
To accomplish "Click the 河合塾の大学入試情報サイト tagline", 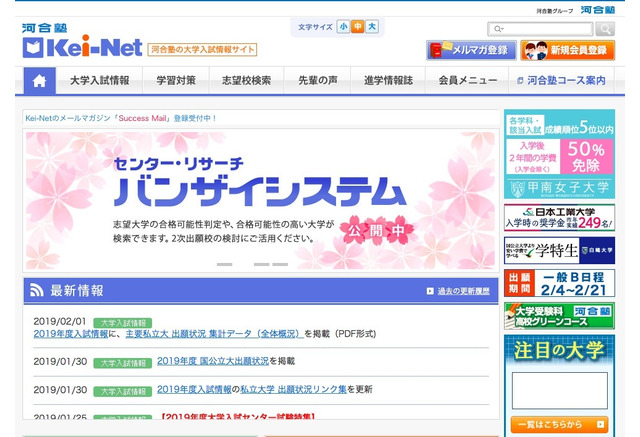I will pyautogui.click(x=202, y=50).
